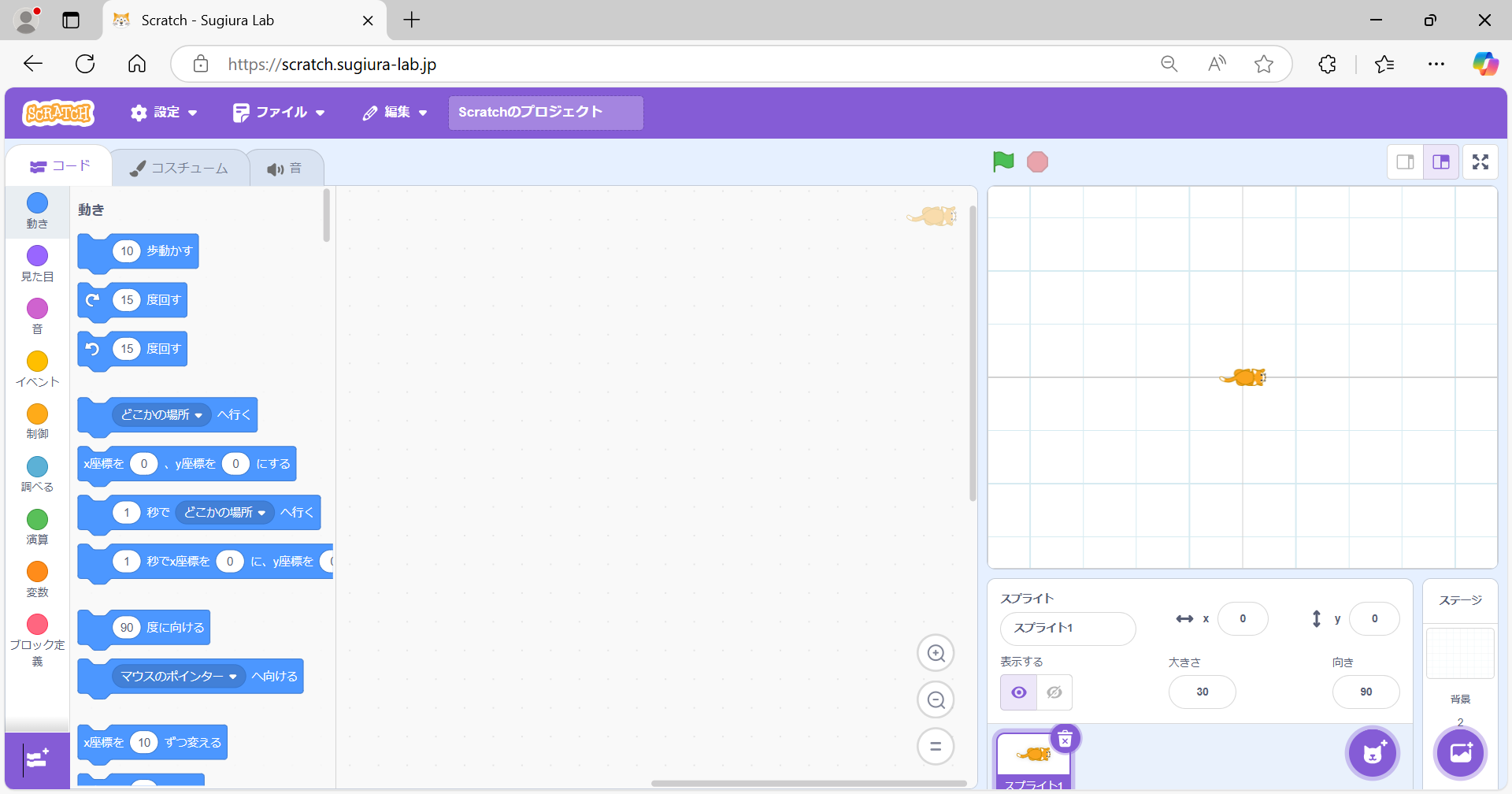Click the Scratch logo
Screen dimensions: 1512x794
point(58,113)
